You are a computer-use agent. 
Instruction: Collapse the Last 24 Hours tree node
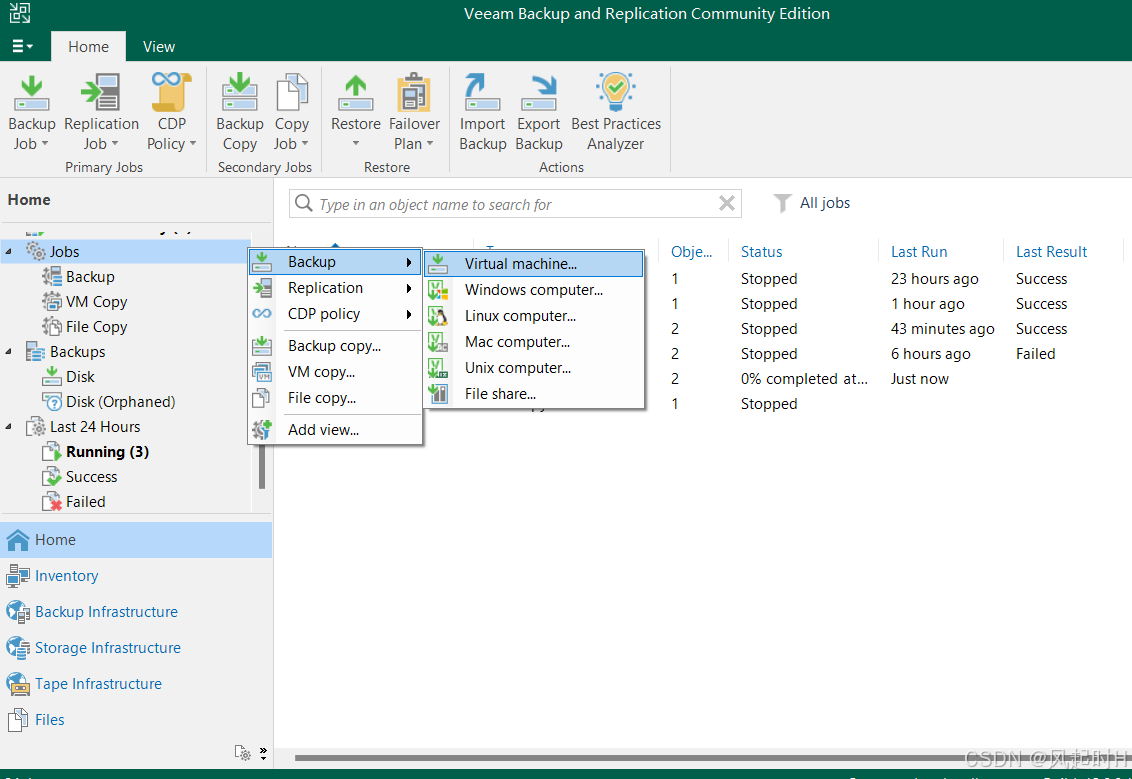pyautogui.click(x=9, y=427)
